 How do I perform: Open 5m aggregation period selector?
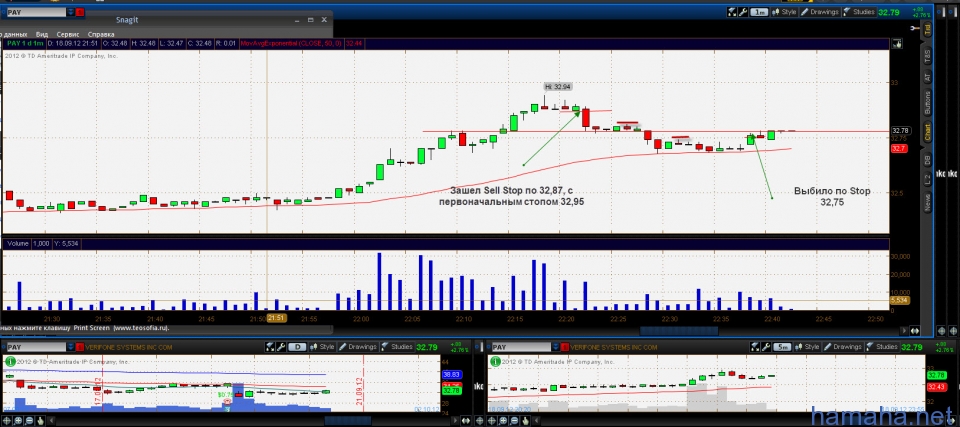[782, 347]
